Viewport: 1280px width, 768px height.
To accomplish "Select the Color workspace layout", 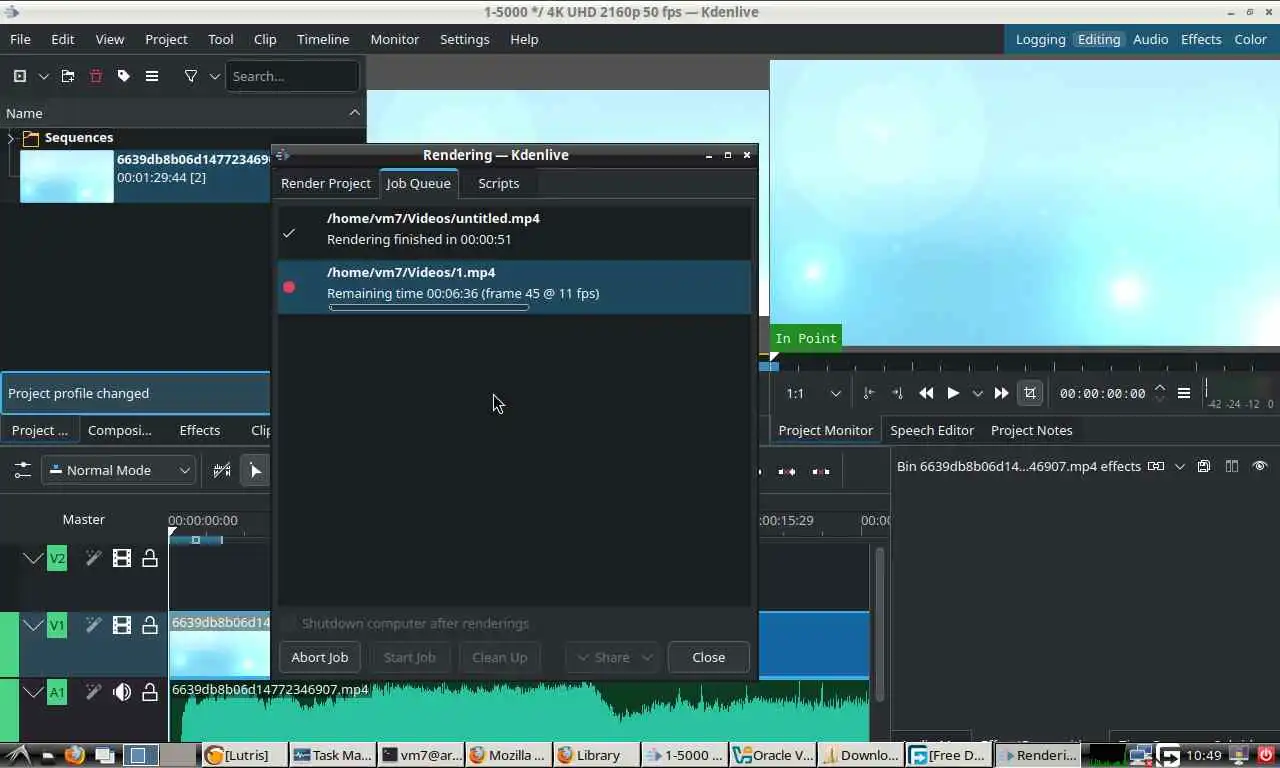I will 1250,39.
